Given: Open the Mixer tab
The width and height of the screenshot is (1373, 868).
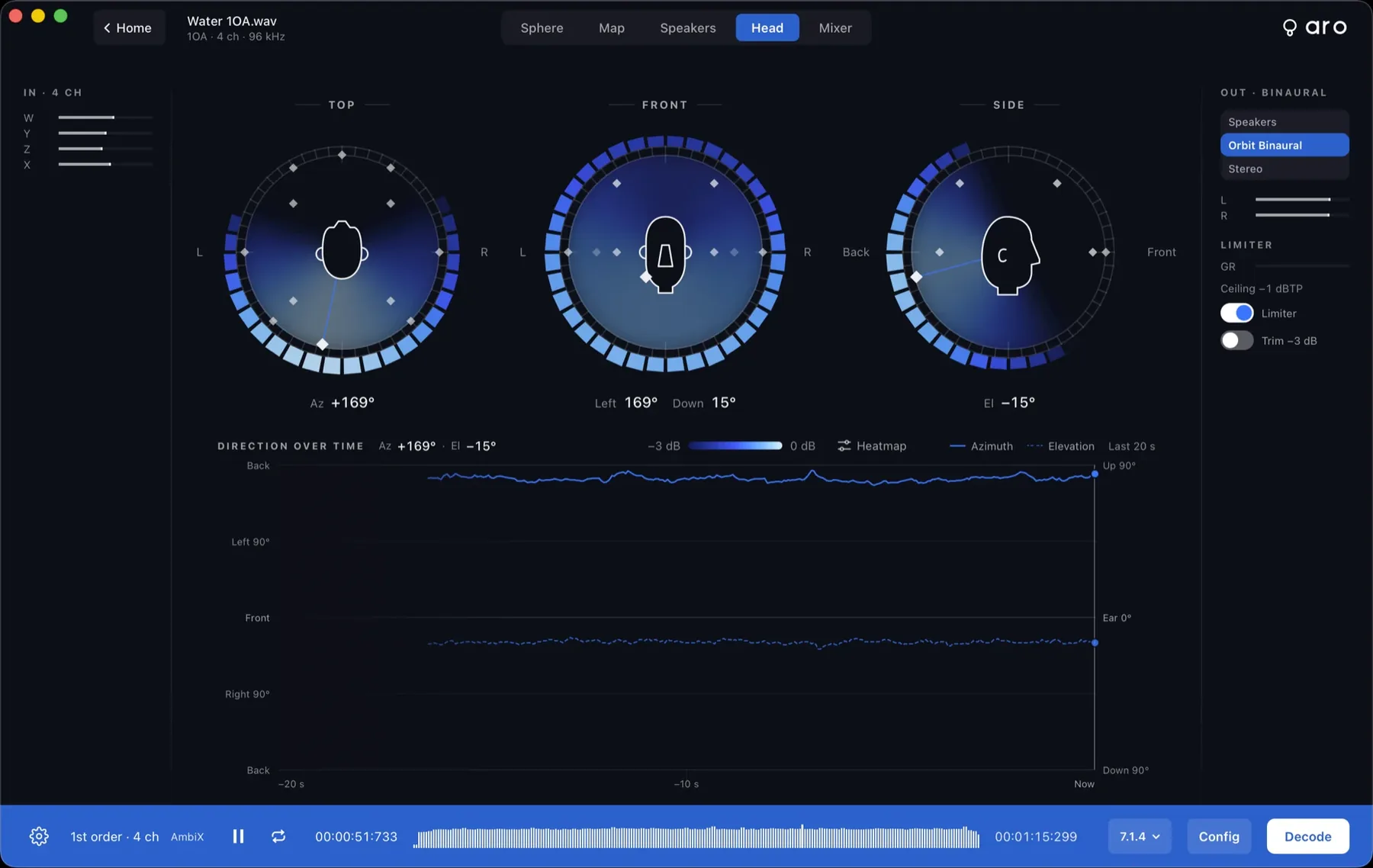Looking at the screenshot, I should 834,28.
